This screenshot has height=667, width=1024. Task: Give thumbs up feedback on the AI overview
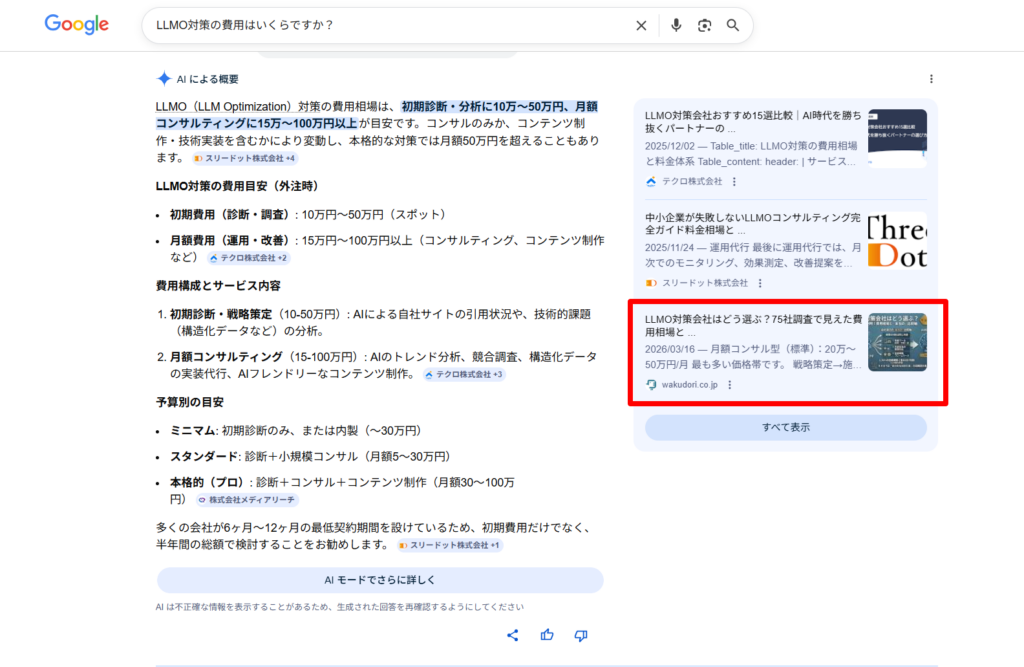click(x=546, y=635)
